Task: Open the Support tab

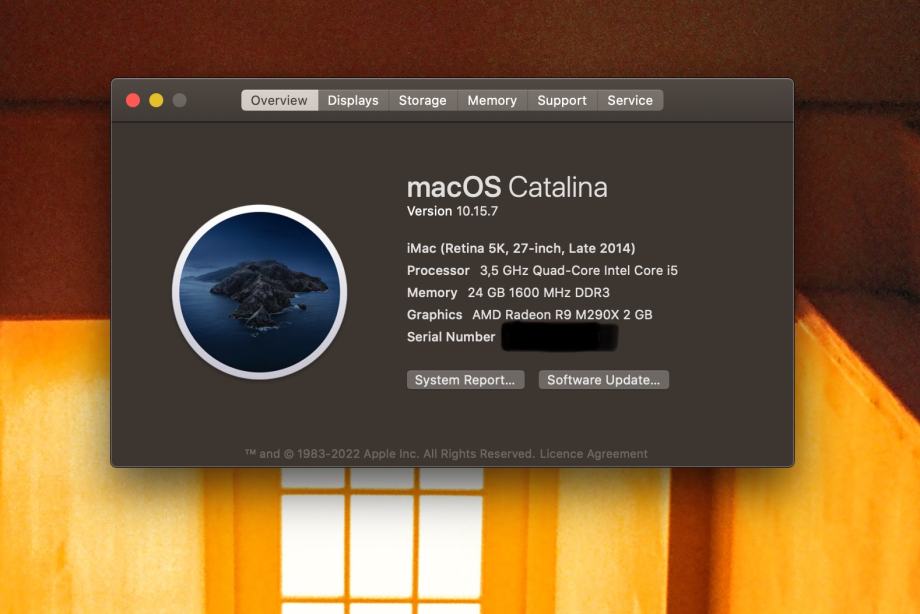Action: 562,100
